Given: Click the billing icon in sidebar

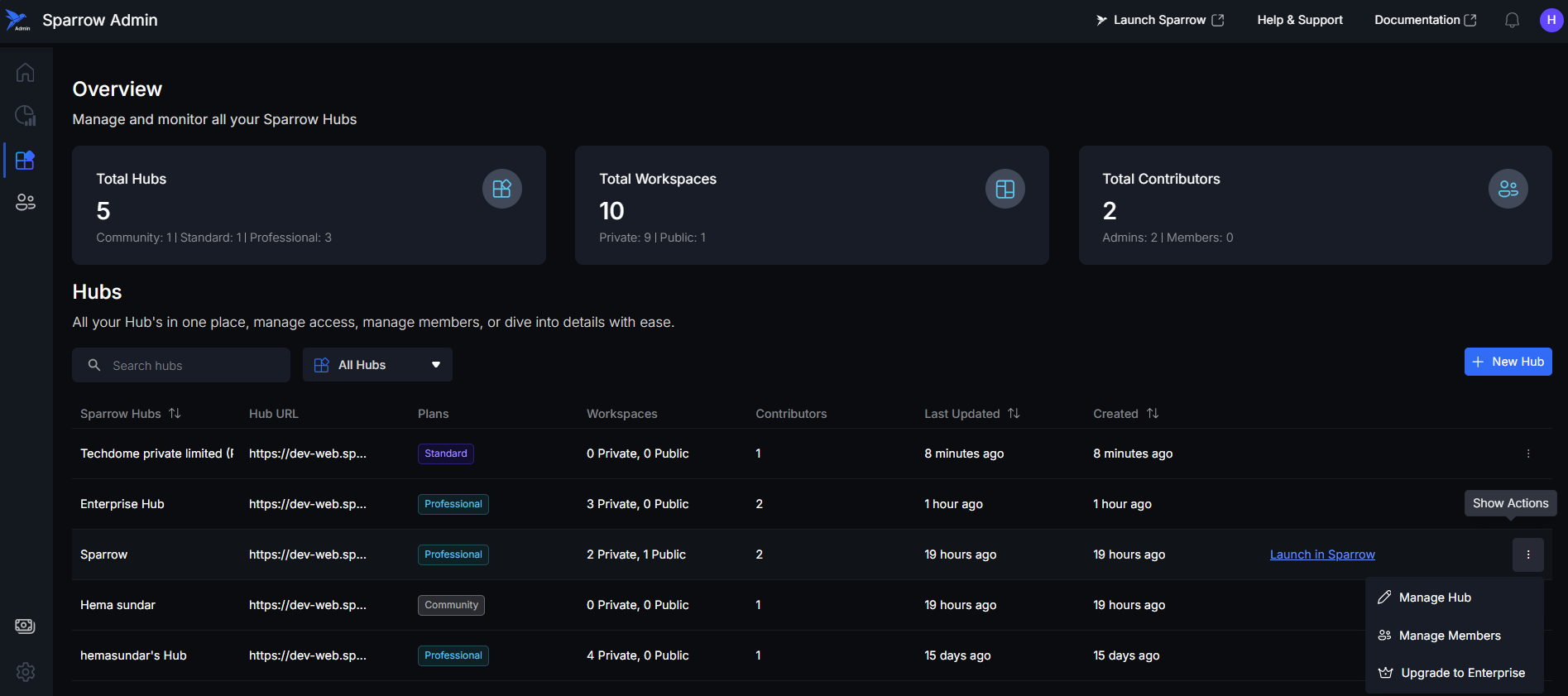Looking at the screenshot, I should pos(25,626).
